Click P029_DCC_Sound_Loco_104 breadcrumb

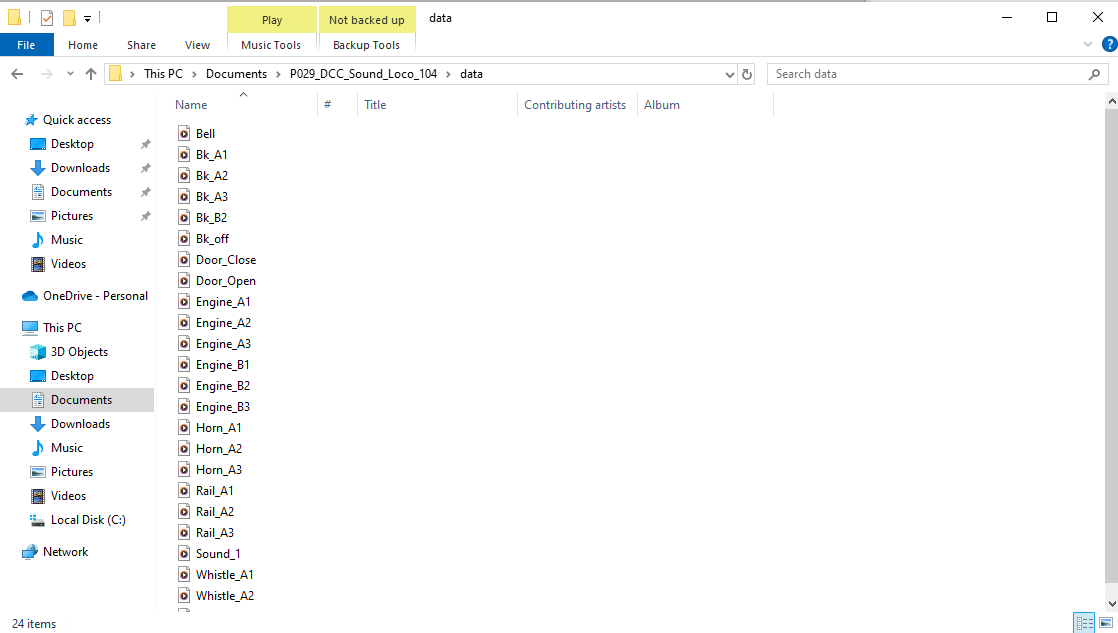(363, 74)
